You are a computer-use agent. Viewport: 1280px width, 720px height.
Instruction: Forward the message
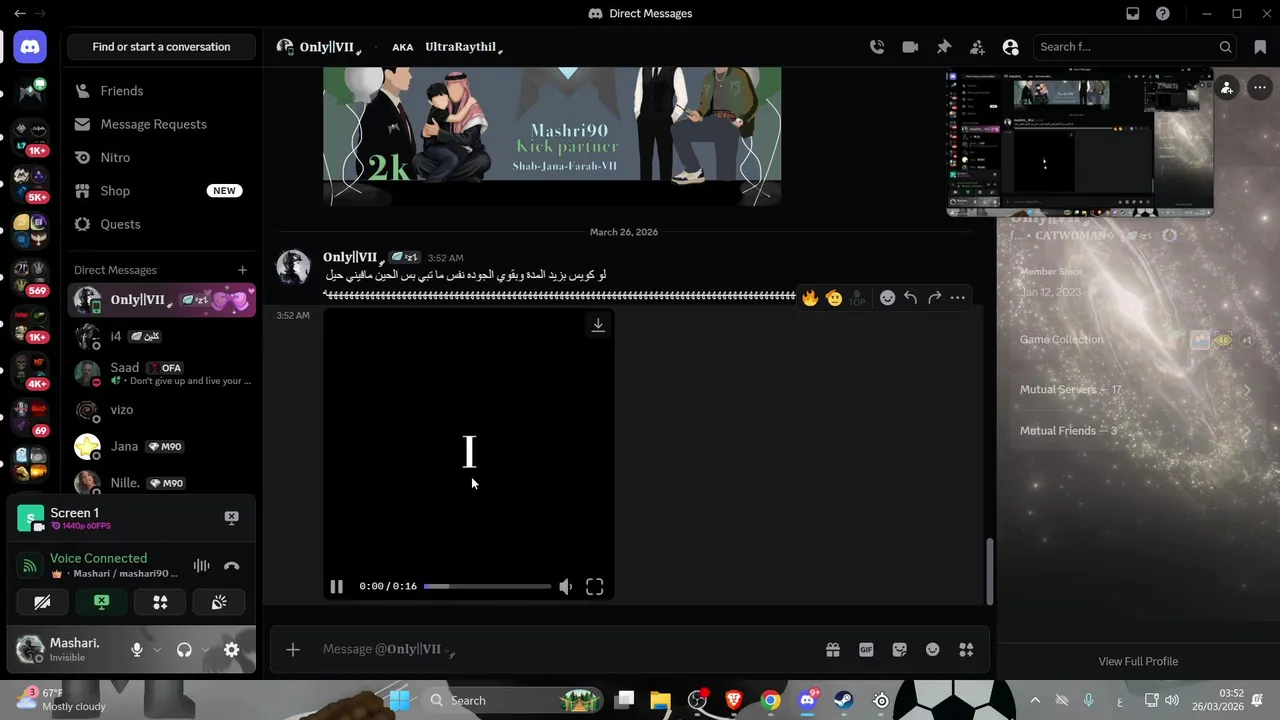[x=934, y=298]
